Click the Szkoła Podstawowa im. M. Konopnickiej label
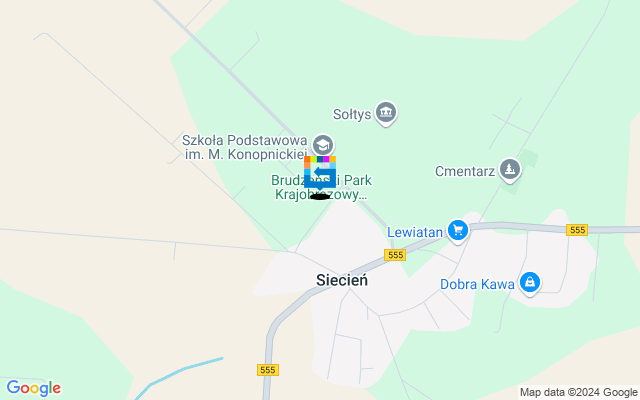 (244, 147)
